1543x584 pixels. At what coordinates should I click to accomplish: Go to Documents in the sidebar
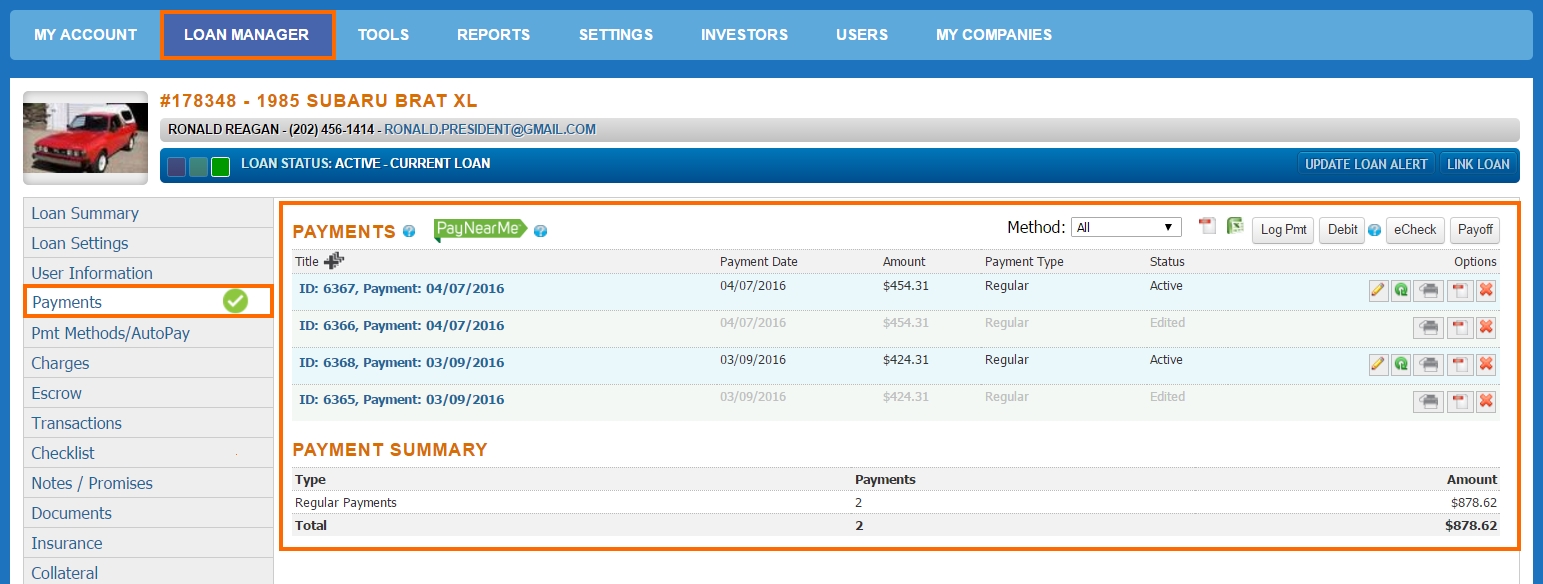coord(148,513)
